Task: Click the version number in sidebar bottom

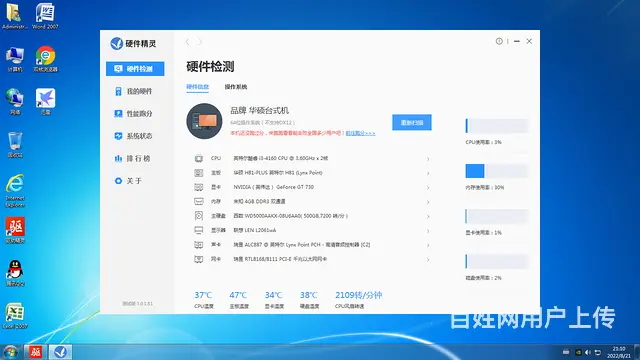Action: pos(138,304)
